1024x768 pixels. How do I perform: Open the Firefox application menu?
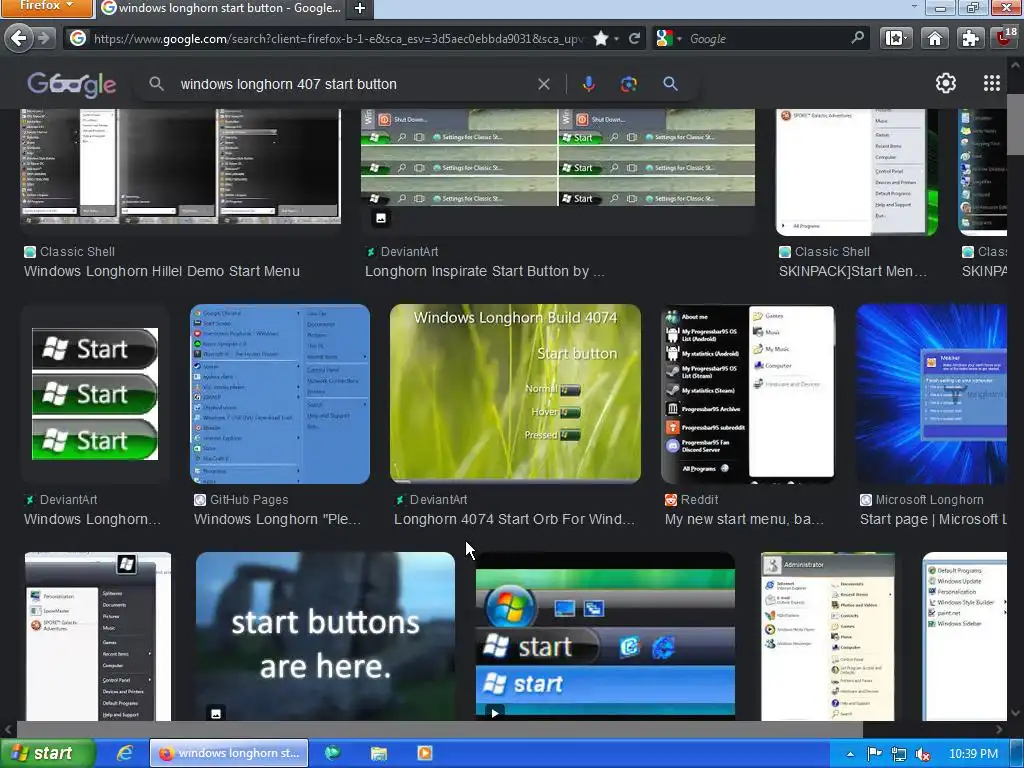pyautogui.click(x=46, y=7)
